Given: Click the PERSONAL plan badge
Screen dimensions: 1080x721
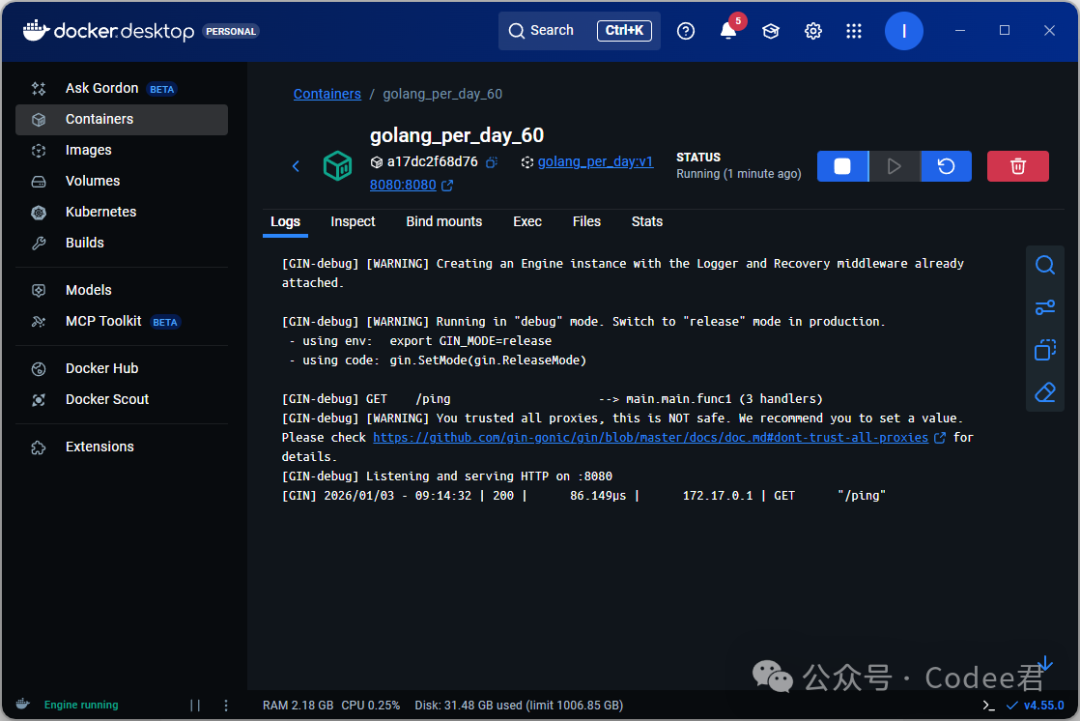Looking at the screenshot, I should [x=231, y=32].
